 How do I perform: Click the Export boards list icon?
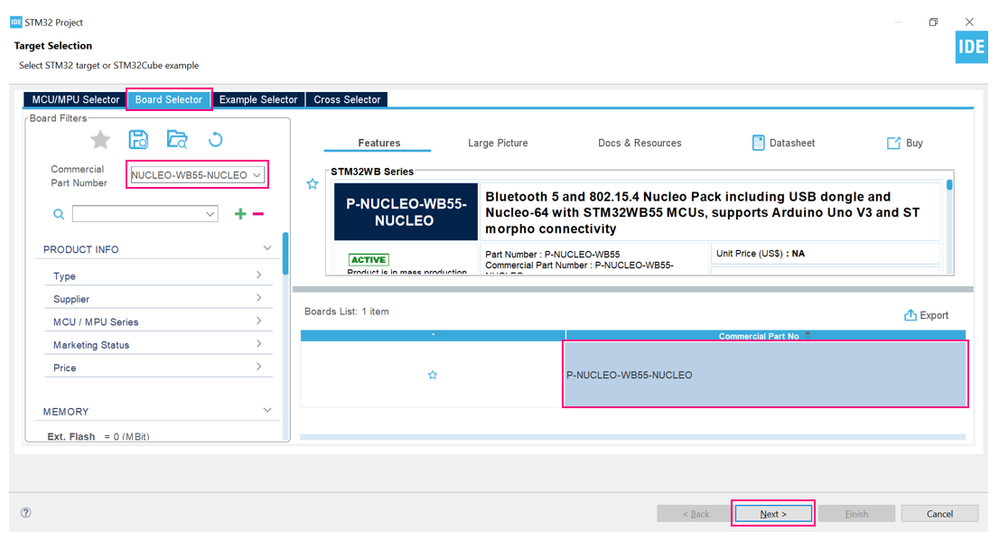point(910,315)
